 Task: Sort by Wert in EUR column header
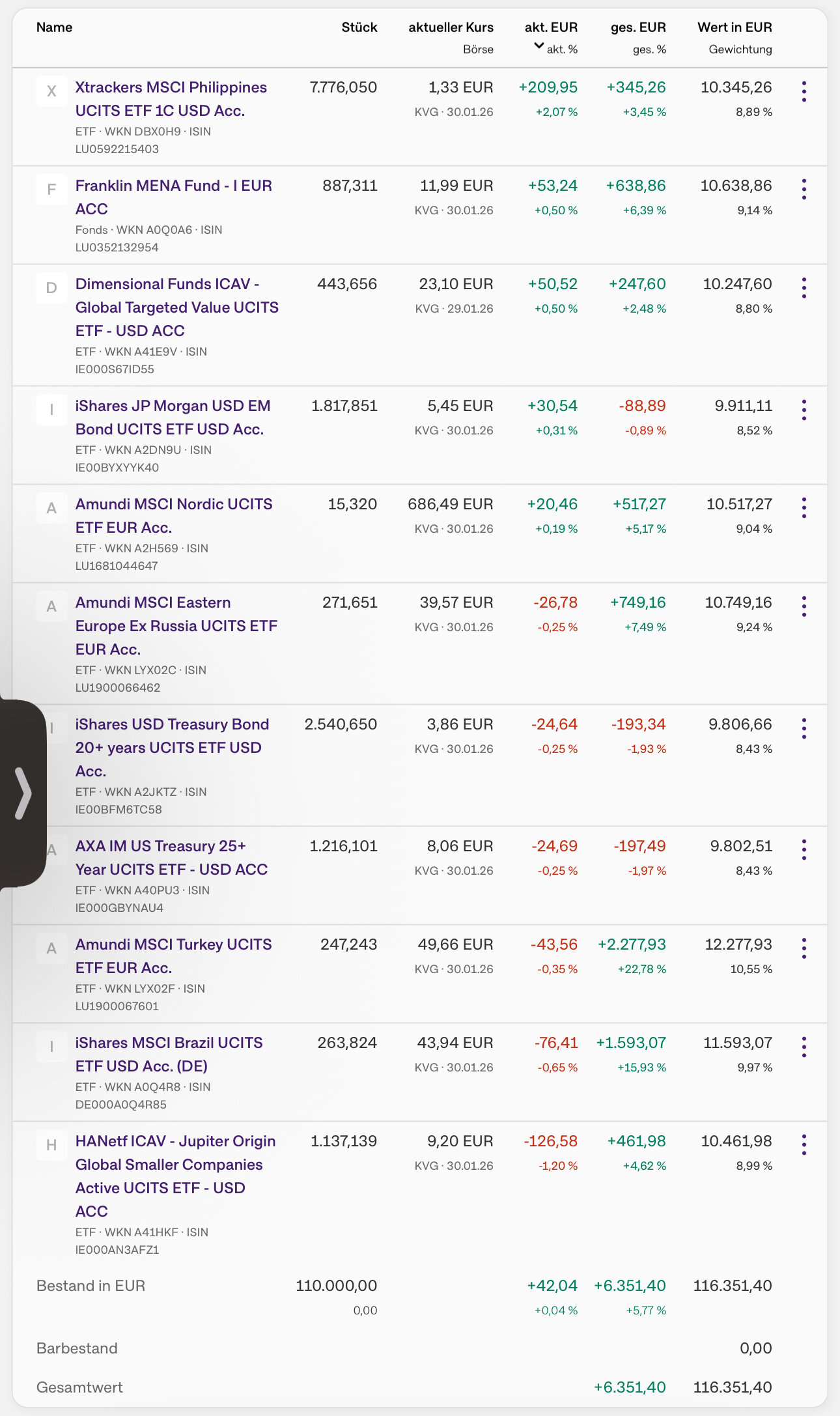click(734, 27)
